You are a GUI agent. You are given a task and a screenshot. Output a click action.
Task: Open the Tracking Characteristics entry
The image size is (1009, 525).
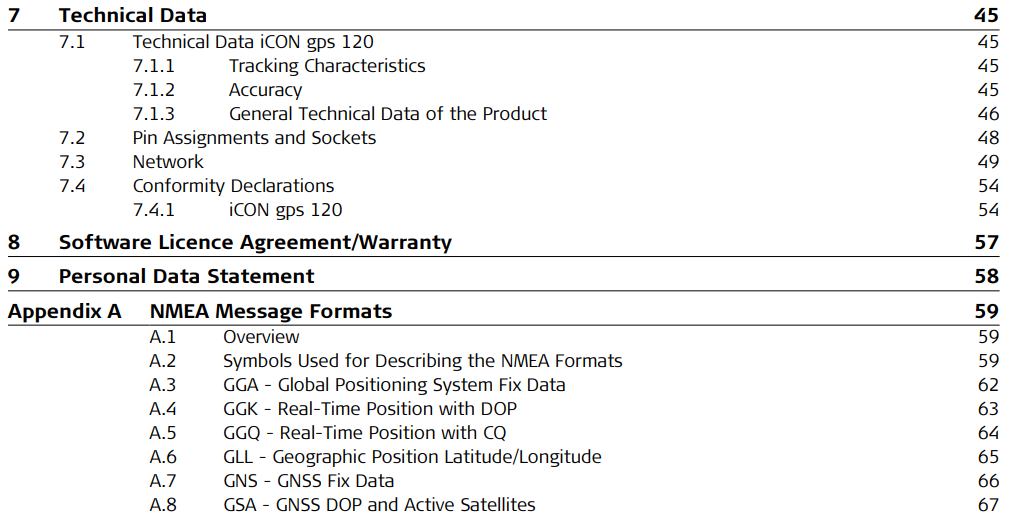coord(327,66)
